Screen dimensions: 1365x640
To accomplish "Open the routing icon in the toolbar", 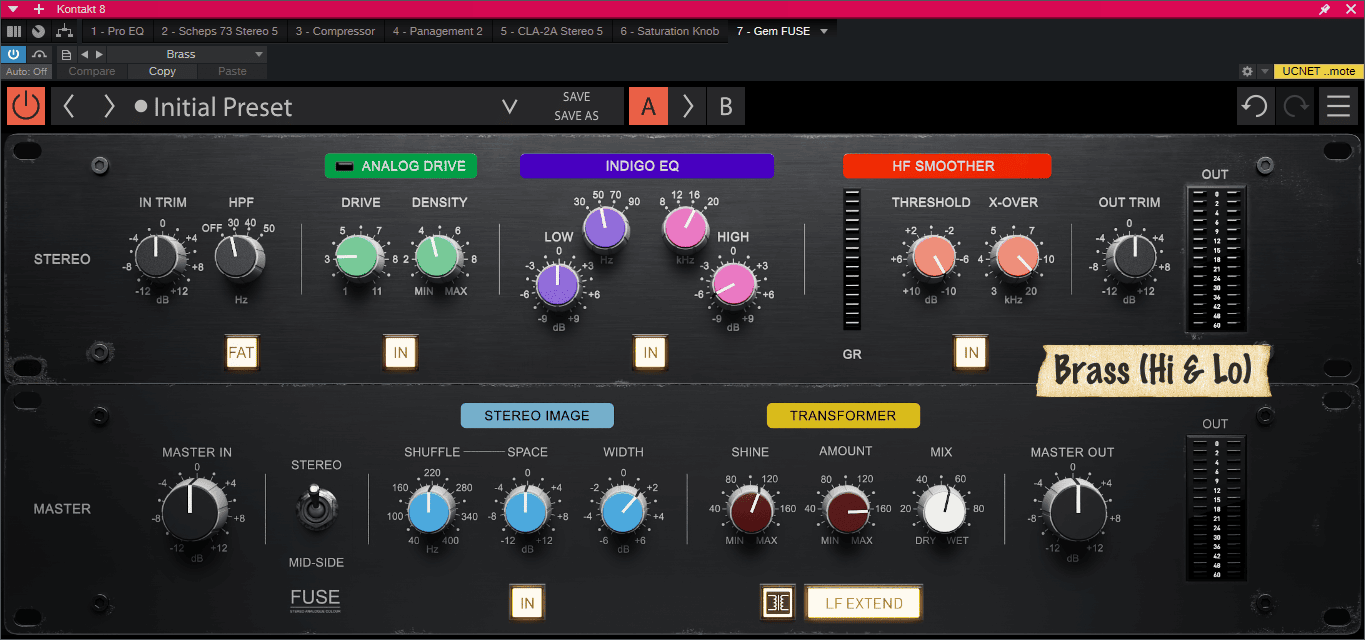I will coord(63,32).
